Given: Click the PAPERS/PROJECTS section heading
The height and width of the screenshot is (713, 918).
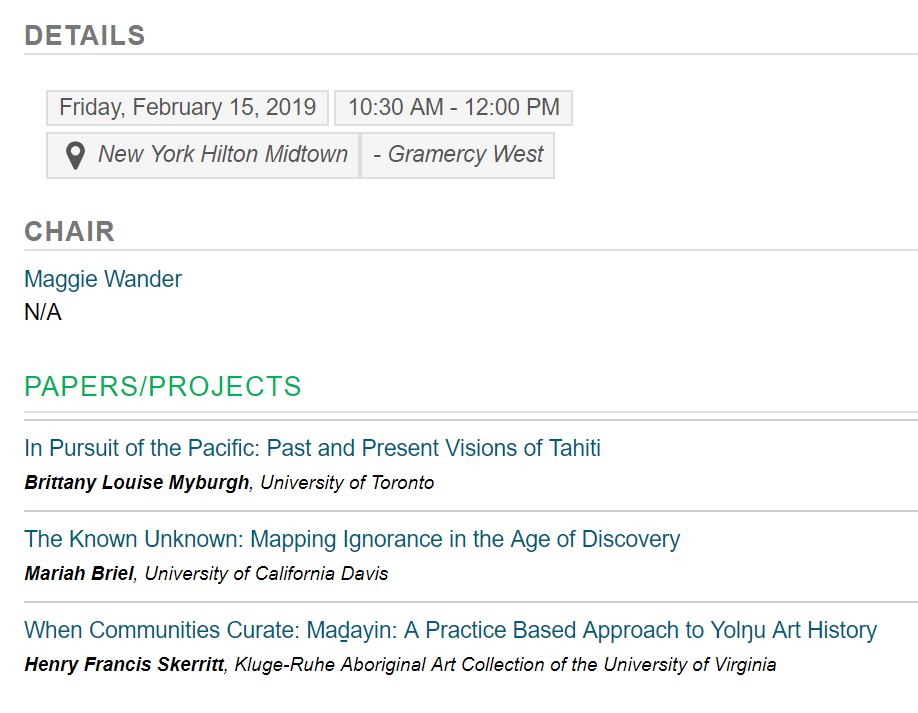Looking at the screenshot, I should [x=162, y=387].
